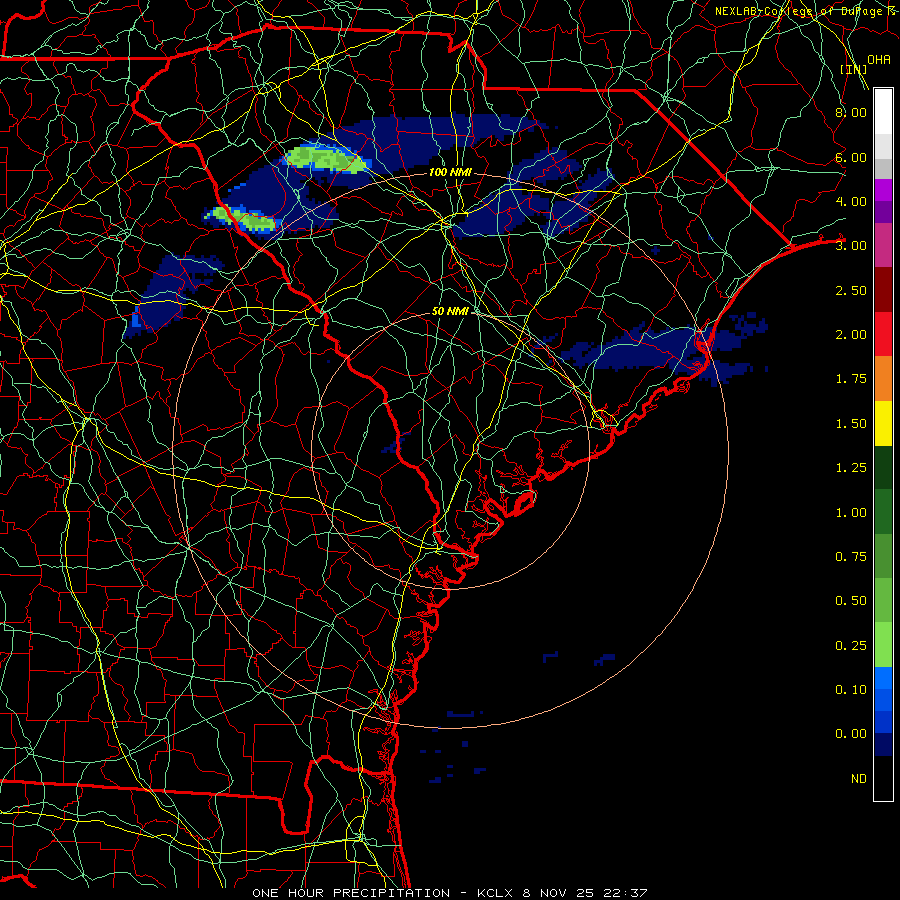The width and height of the screenshot is (900, 900).
Task: Click the 1.75 legend value
Action: pos(851,379)
